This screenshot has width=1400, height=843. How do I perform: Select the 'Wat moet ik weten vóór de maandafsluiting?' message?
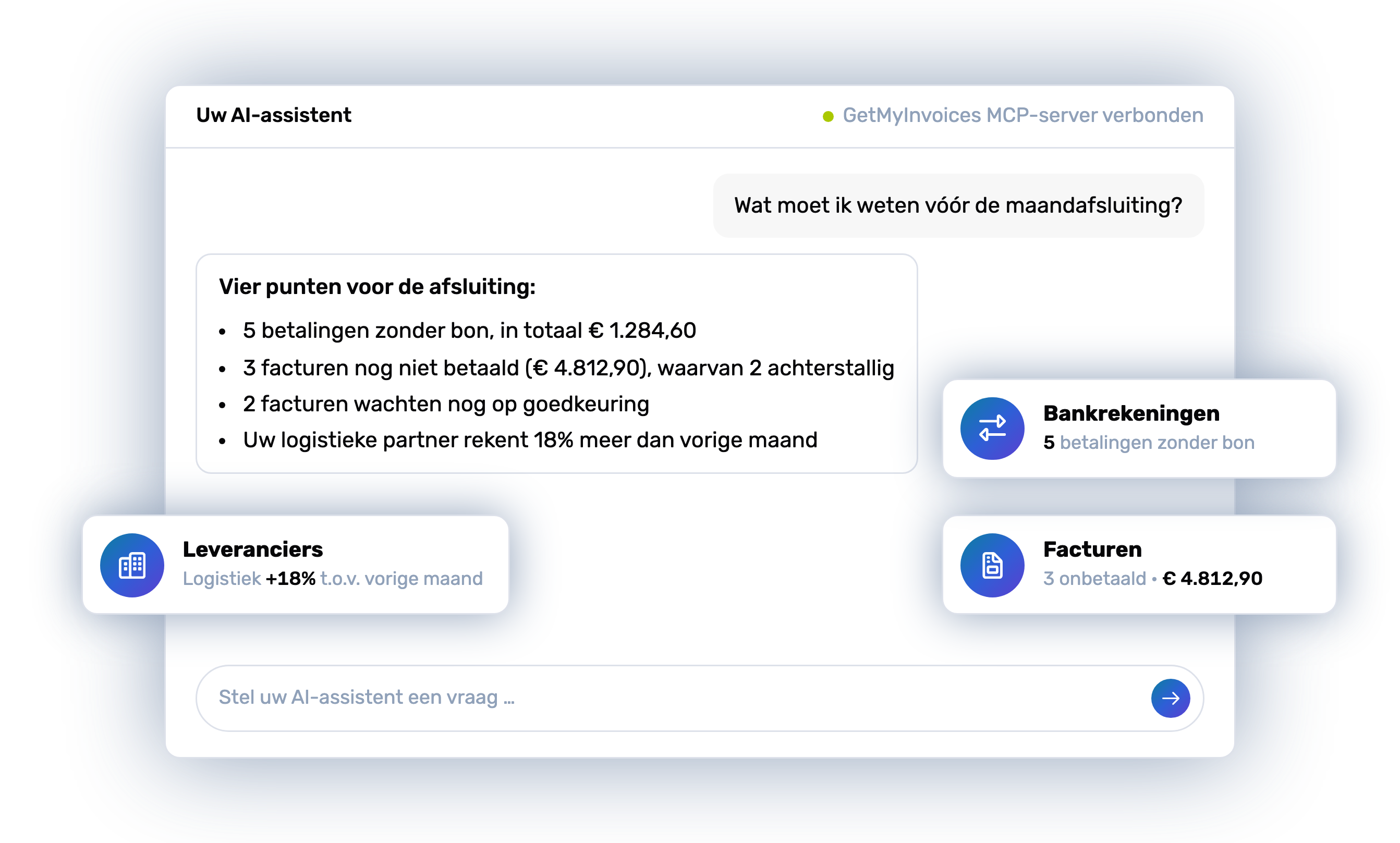click(958, 205)
